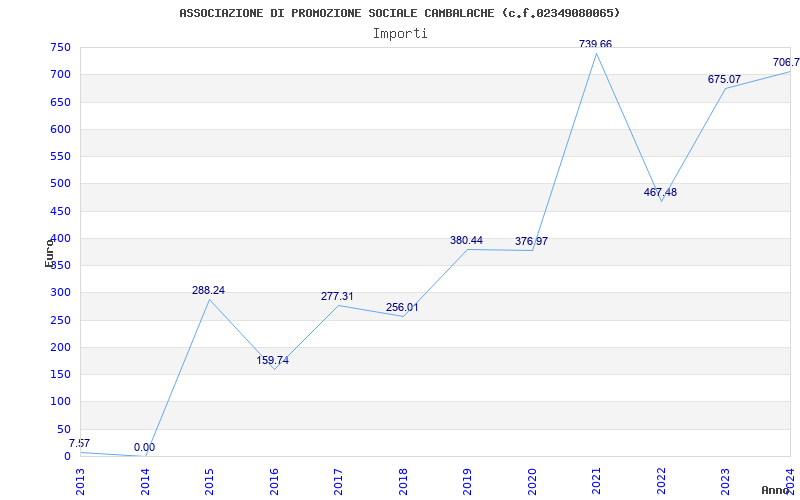Click the 2020 x-axis year label
This screenshot has height=500, width=800.
pyautogui.click(x=532, y=481)
